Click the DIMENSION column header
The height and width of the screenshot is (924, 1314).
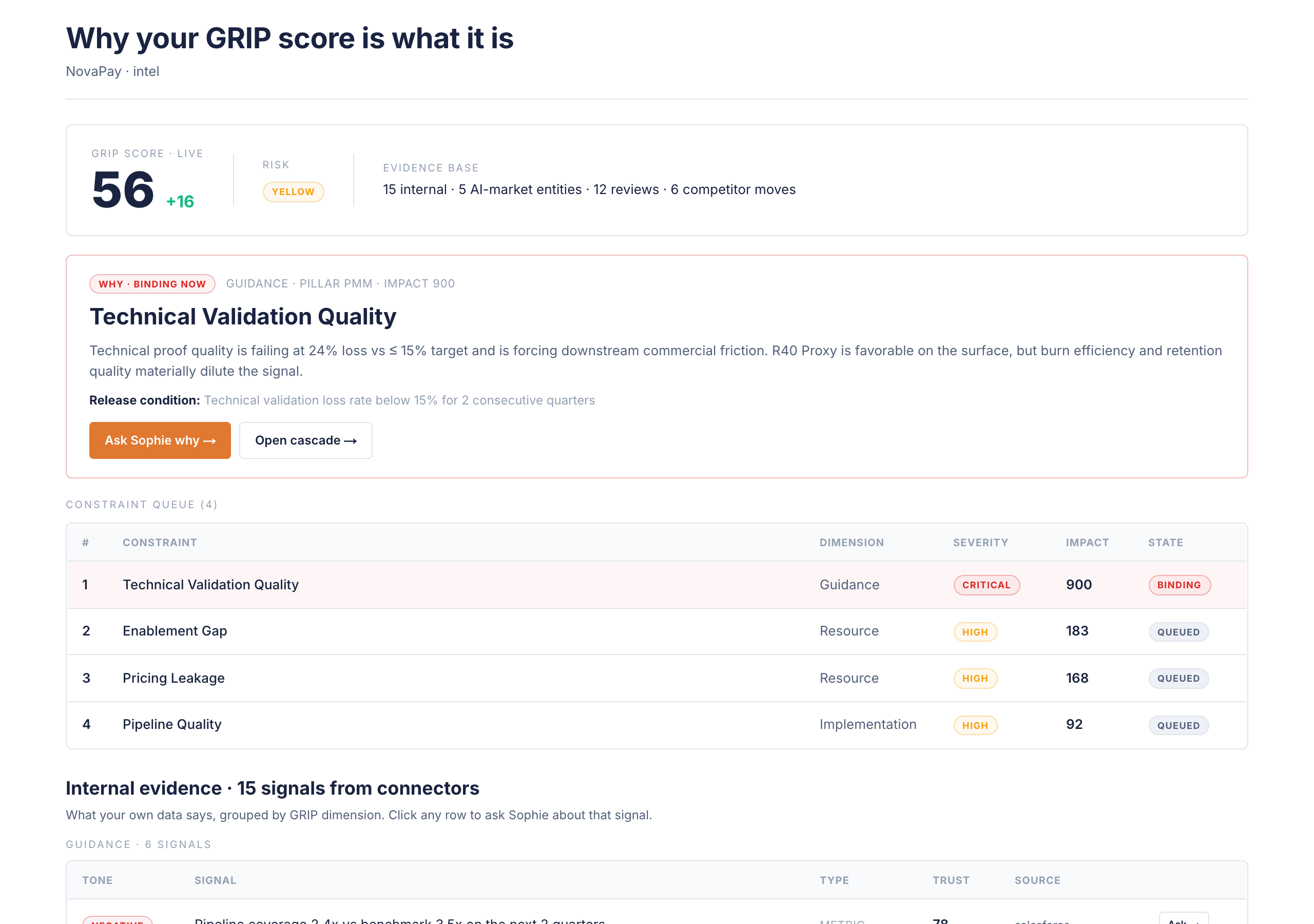[x=852, y=543]
